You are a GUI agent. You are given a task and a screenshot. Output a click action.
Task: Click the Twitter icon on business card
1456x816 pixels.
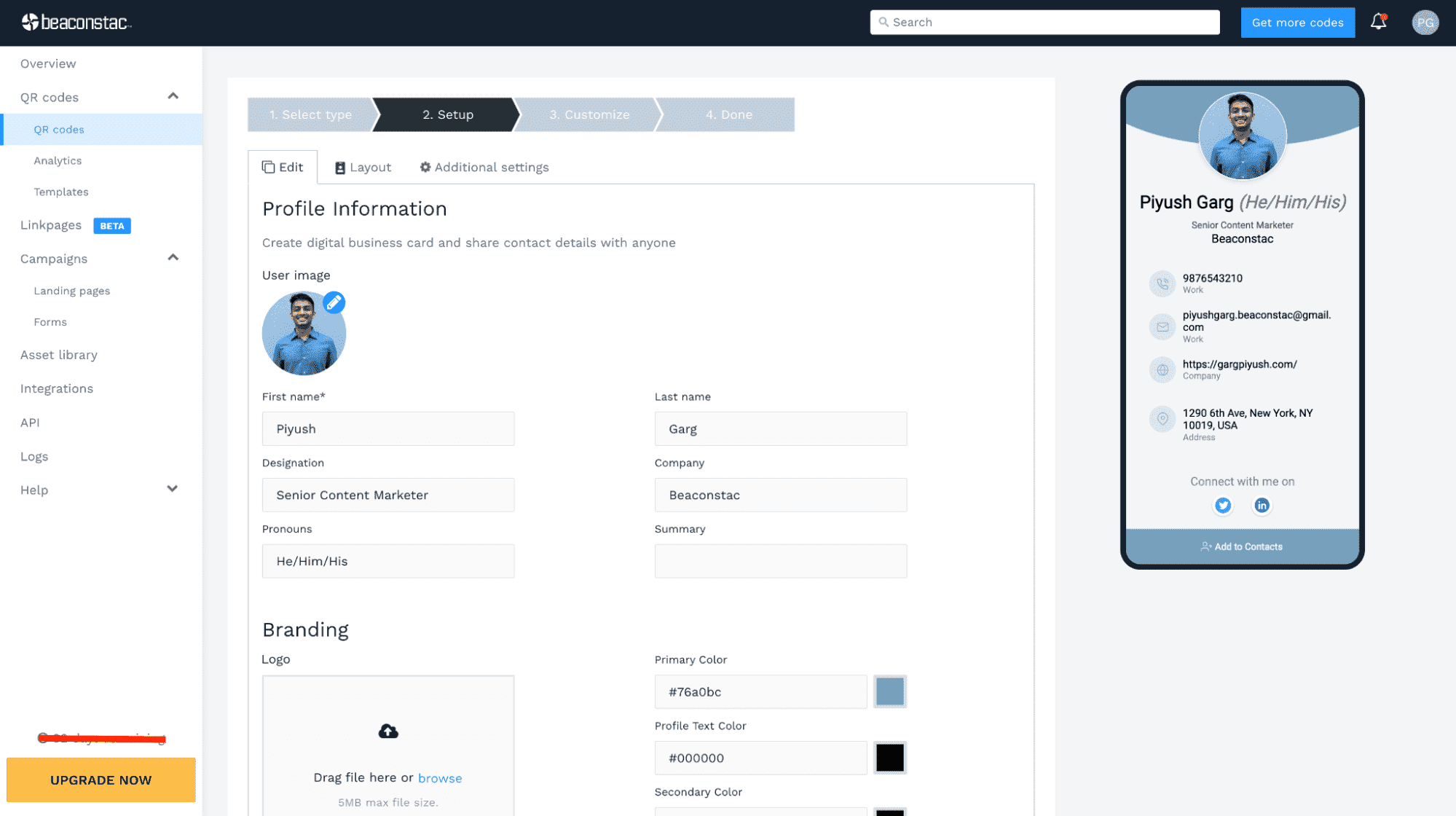click(1222, 505)
